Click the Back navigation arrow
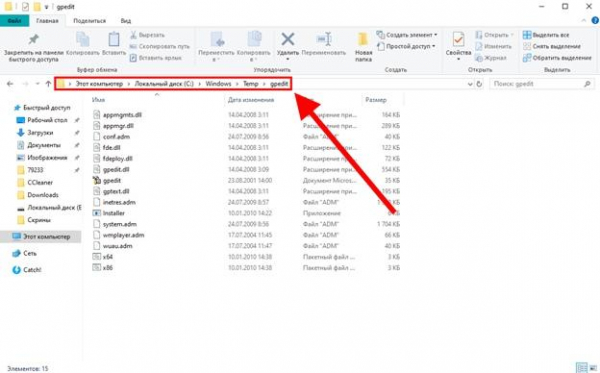This screenshot has width=600, height=373. (10, 84)
